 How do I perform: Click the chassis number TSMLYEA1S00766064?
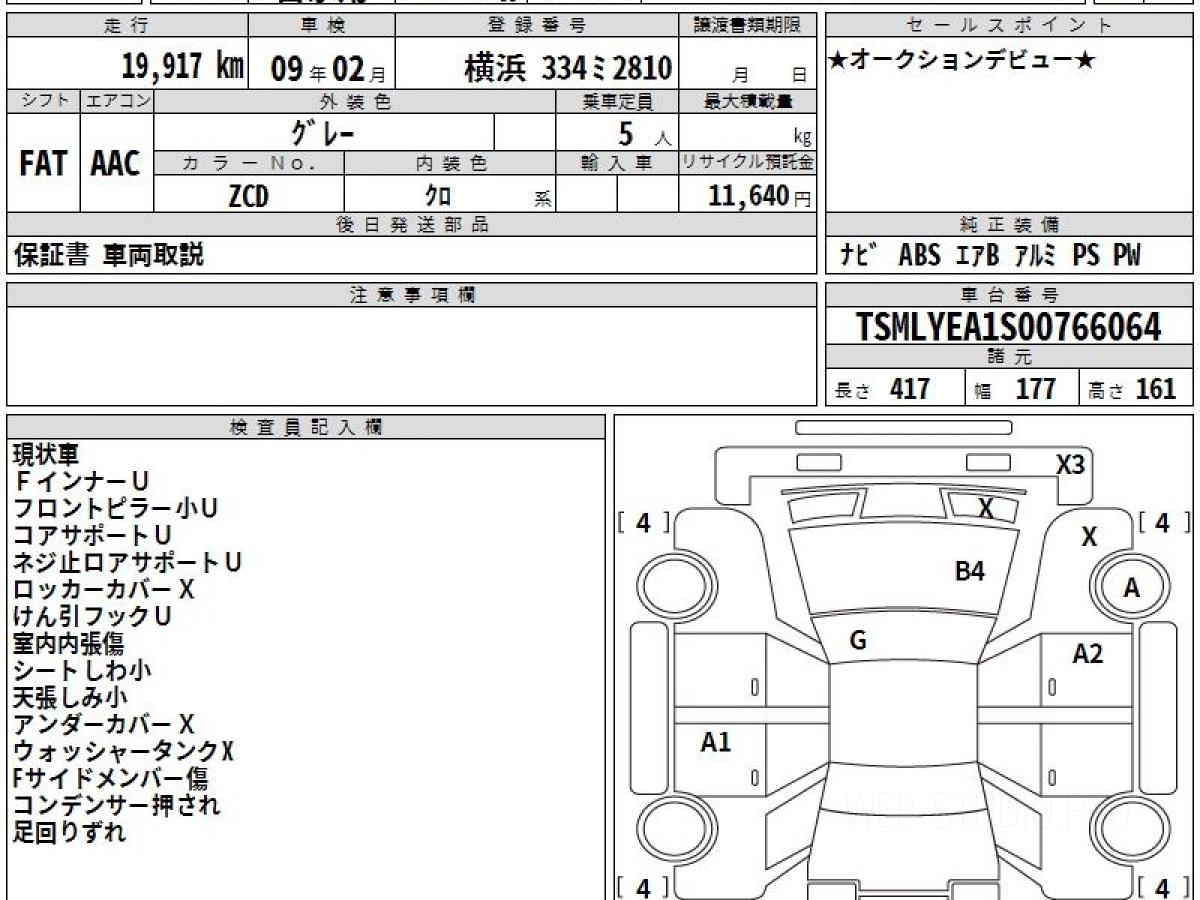(1008, 327)
